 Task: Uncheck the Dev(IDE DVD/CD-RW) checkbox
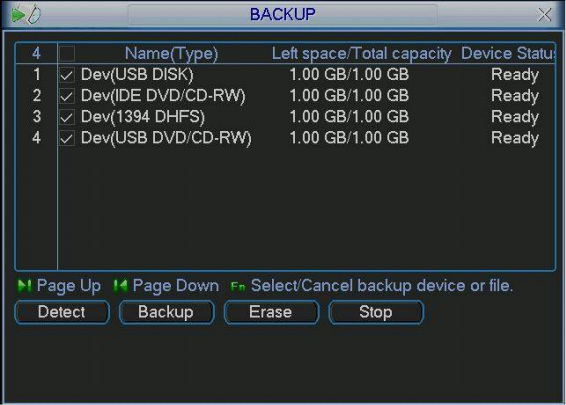click(x=67, y=96)
